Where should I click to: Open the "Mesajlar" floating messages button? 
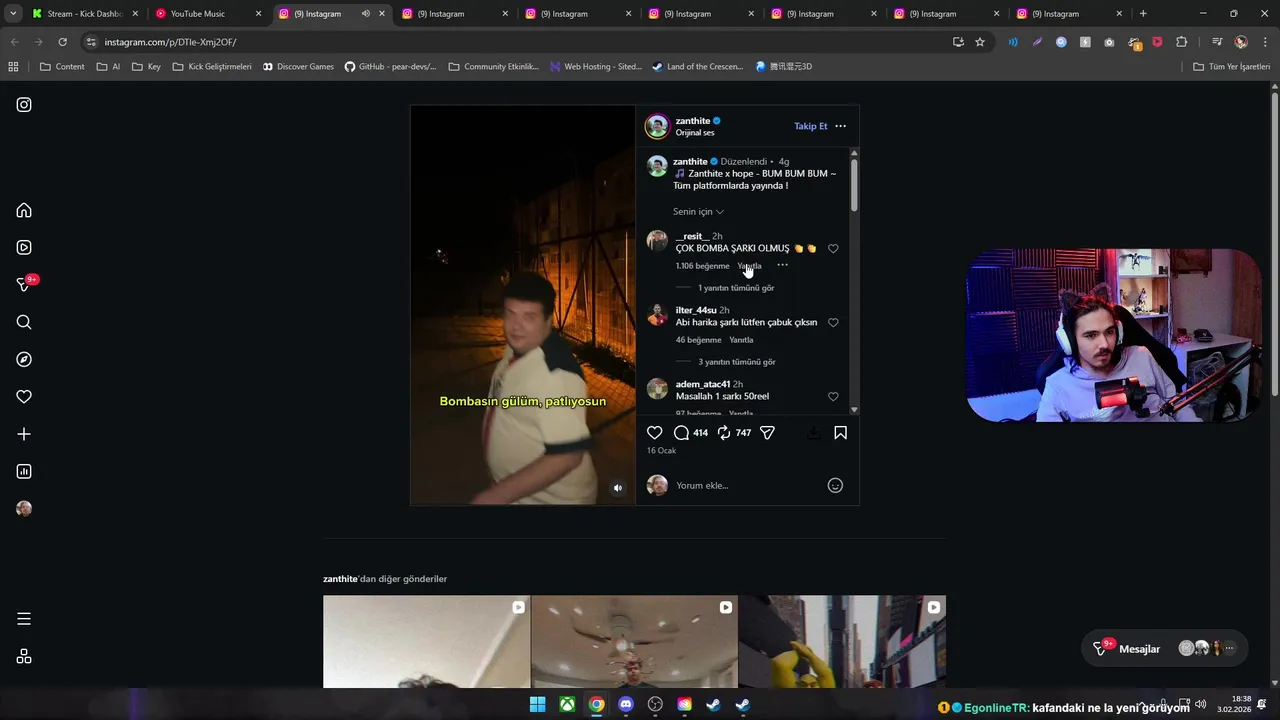1165,649
